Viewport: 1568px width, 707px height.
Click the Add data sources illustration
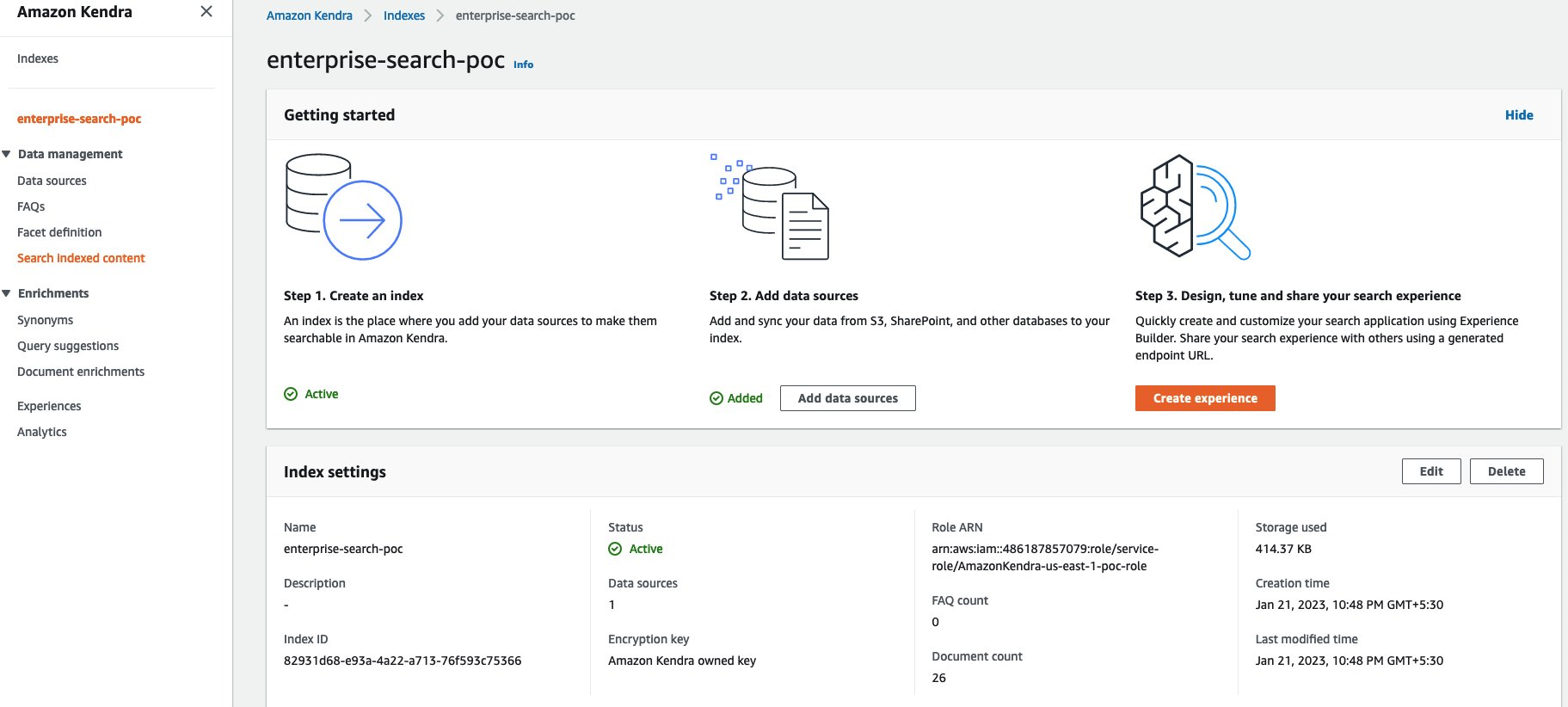[x=770, y=206]
